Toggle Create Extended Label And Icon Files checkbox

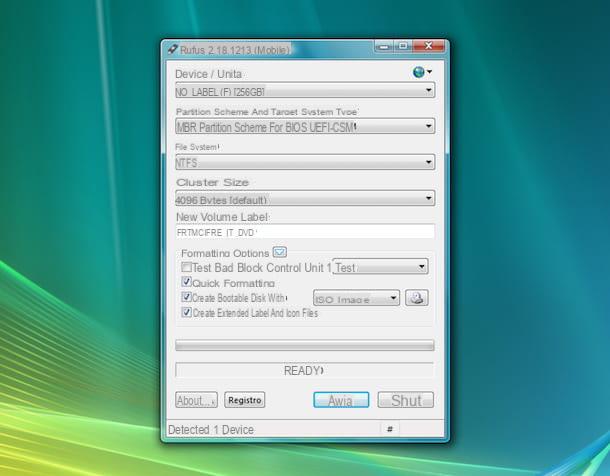pos(186,312)
